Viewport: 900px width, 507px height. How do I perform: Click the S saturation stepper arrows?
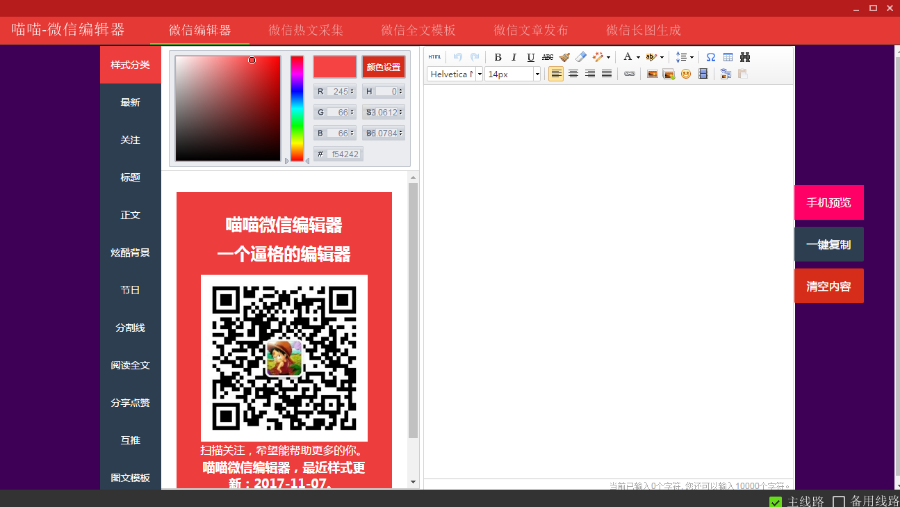401,112
